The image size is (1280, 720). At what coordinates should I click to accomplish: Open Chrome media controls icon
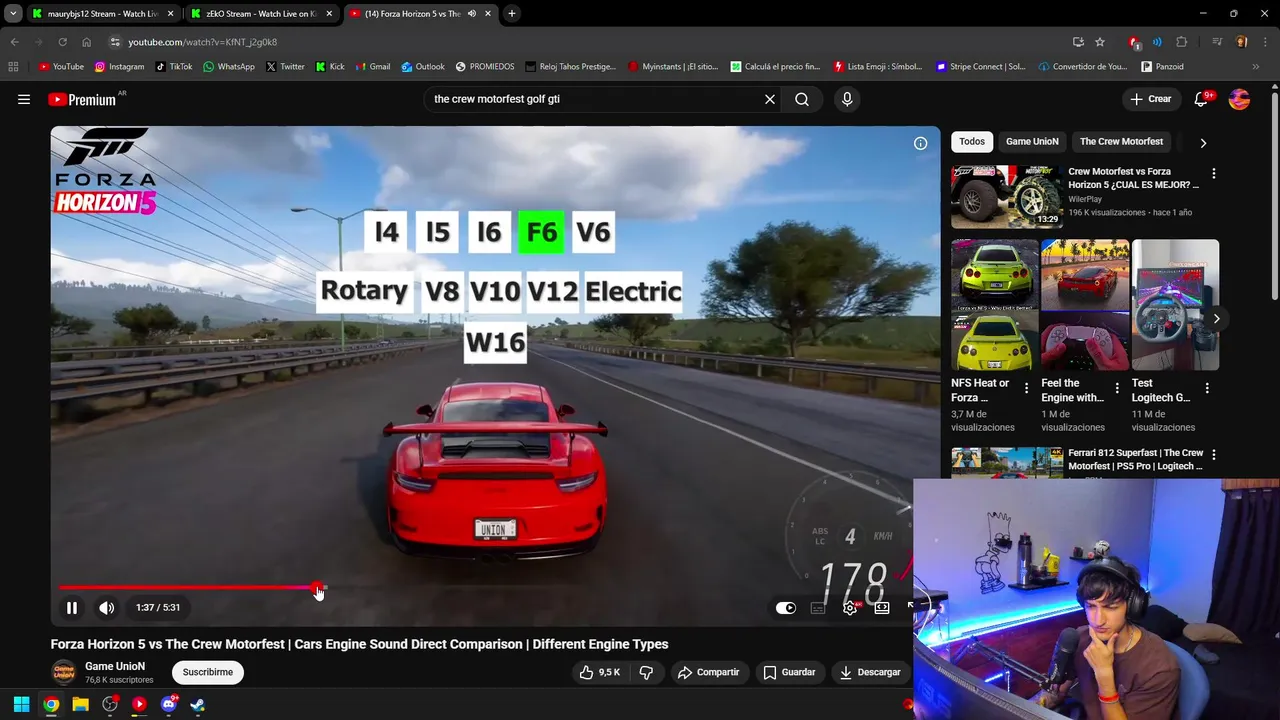pos(1217,42)
